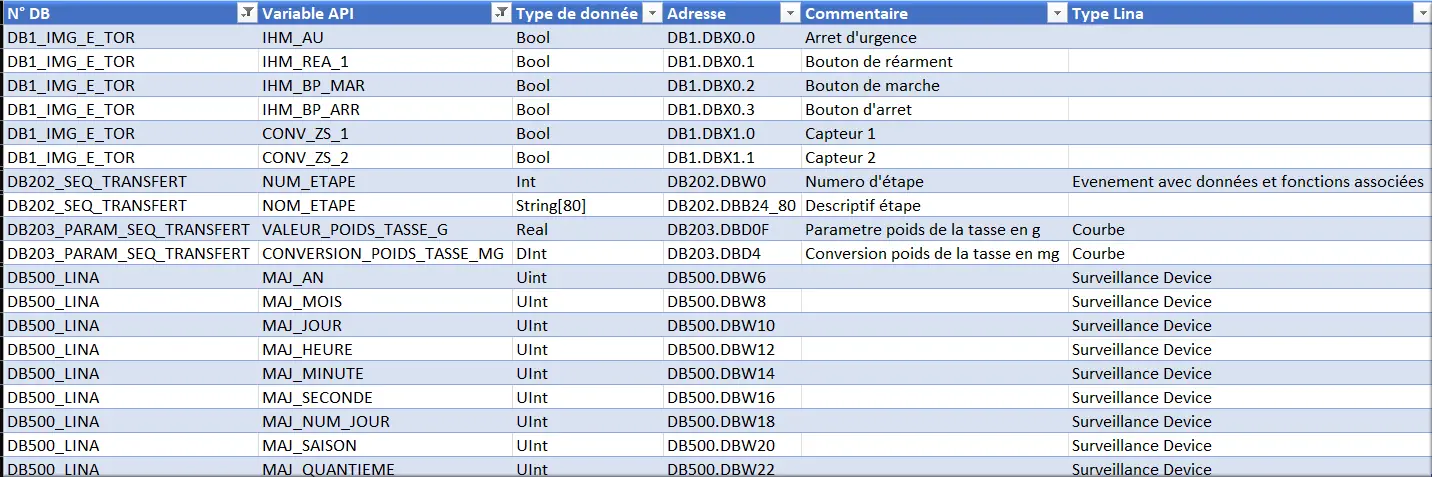Screen dimensions: 1432x477
Task: Select the Bouton de marche comment cell
Action: (934, 85)
